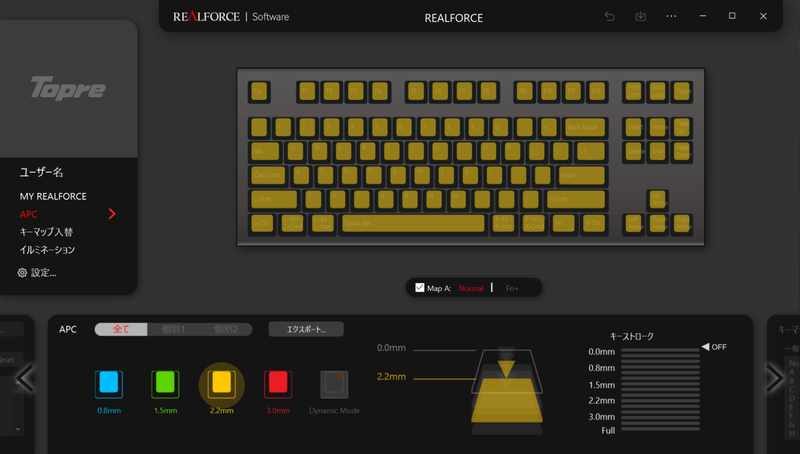Click the Topre logo user image
The height and width of the screenshot is (454, 800).
point(68,88)
